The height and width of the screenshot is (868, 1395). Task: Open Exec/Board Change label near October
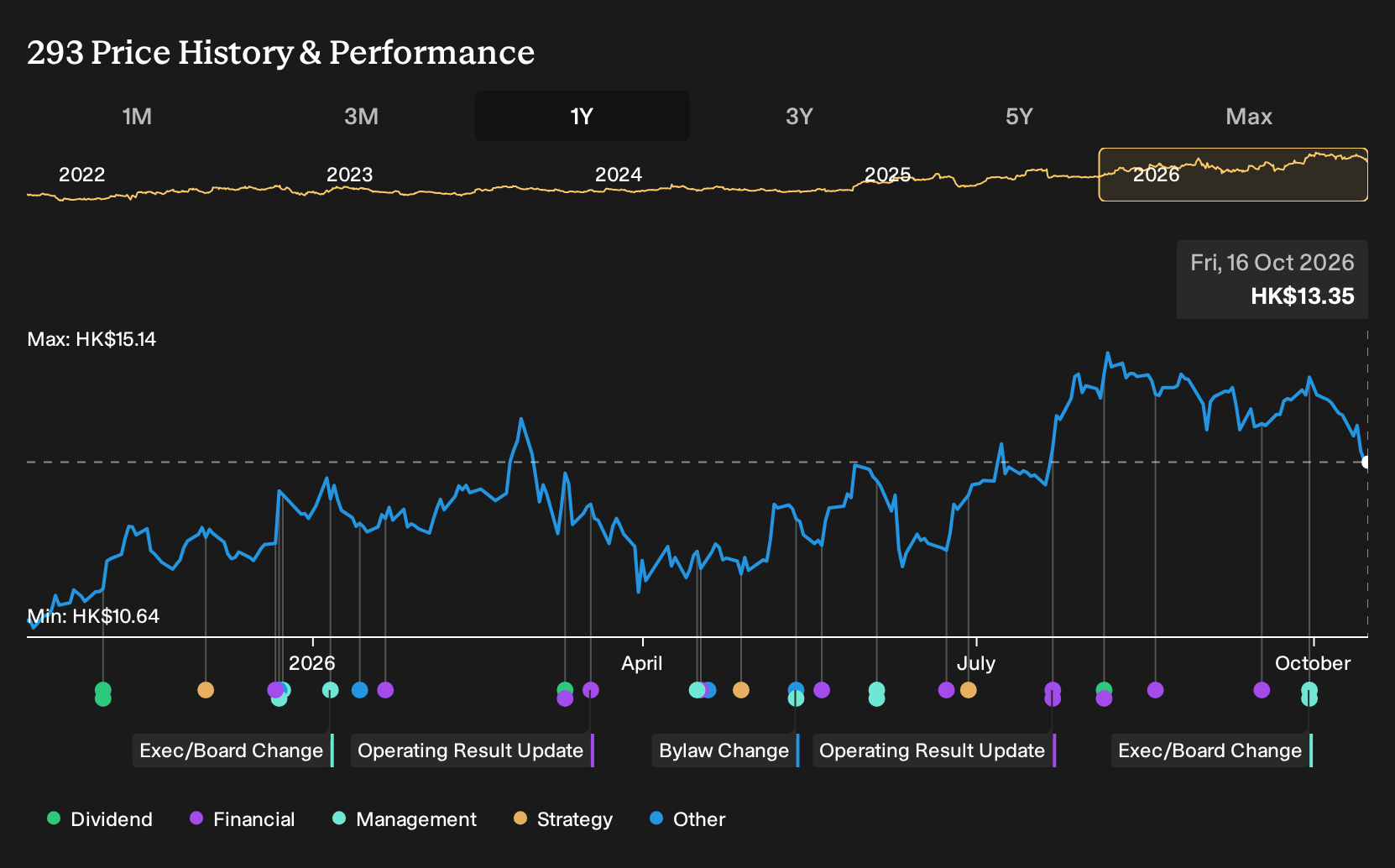click(1212, 750)
